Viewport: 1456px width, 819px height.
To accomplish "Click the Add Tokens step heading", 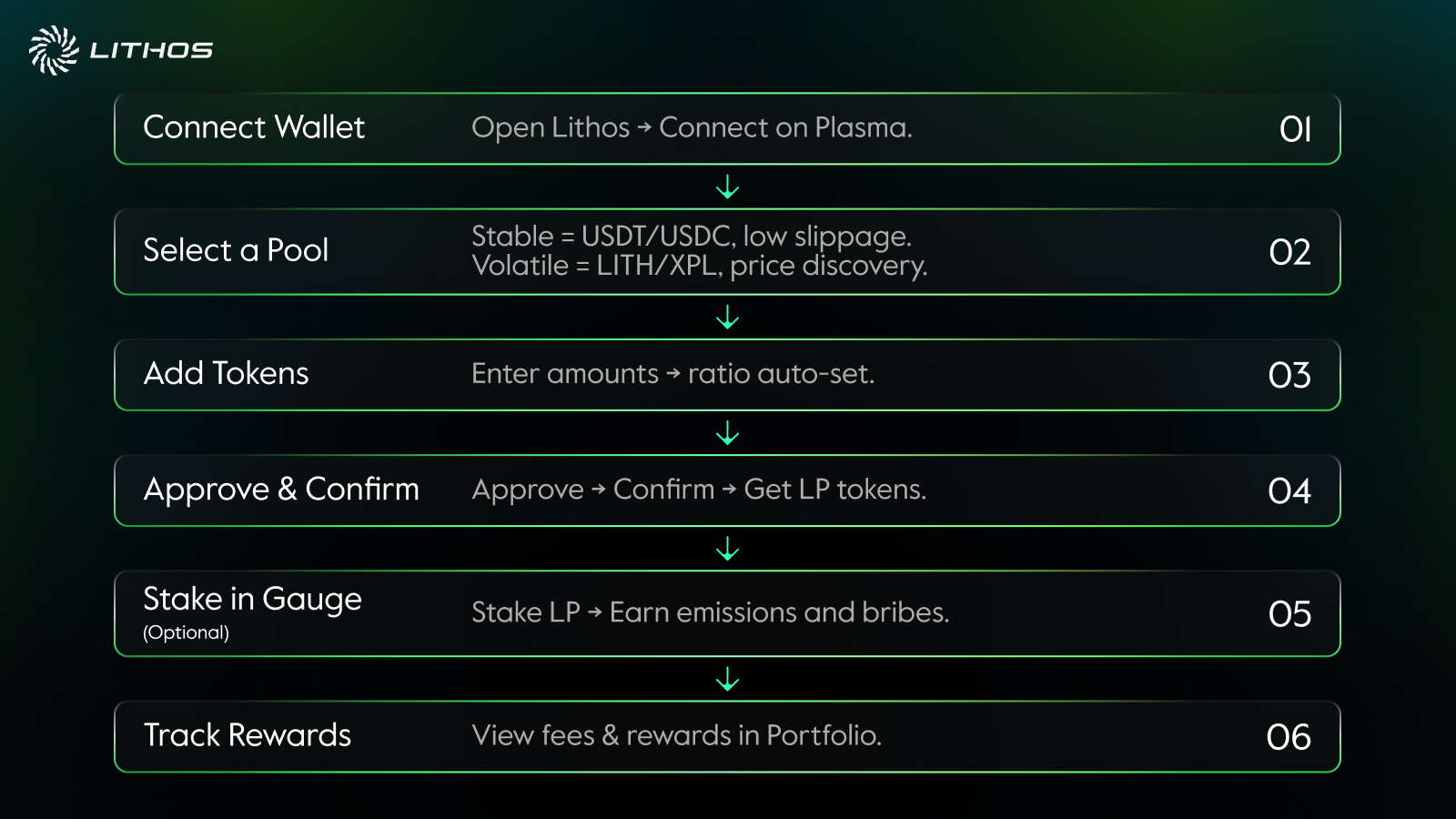I will 227,374.
